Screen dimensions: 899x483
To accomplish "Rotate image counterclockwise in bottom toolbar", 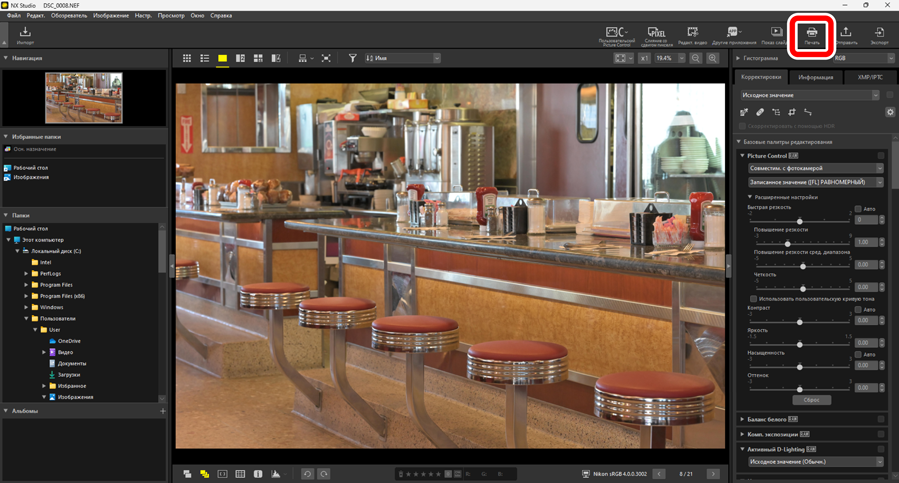I will (307, 474).
